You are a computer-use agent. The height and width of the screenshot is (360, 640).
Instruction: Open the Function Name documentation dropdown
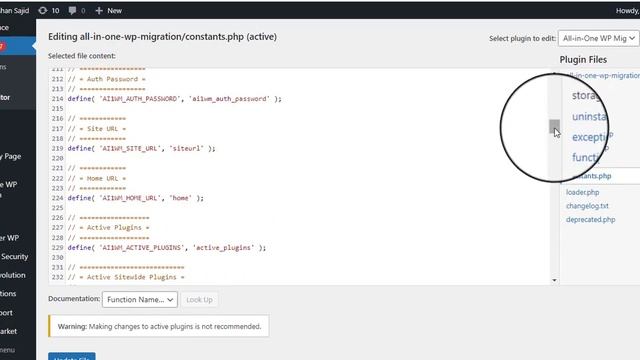[x=140, y=300]
